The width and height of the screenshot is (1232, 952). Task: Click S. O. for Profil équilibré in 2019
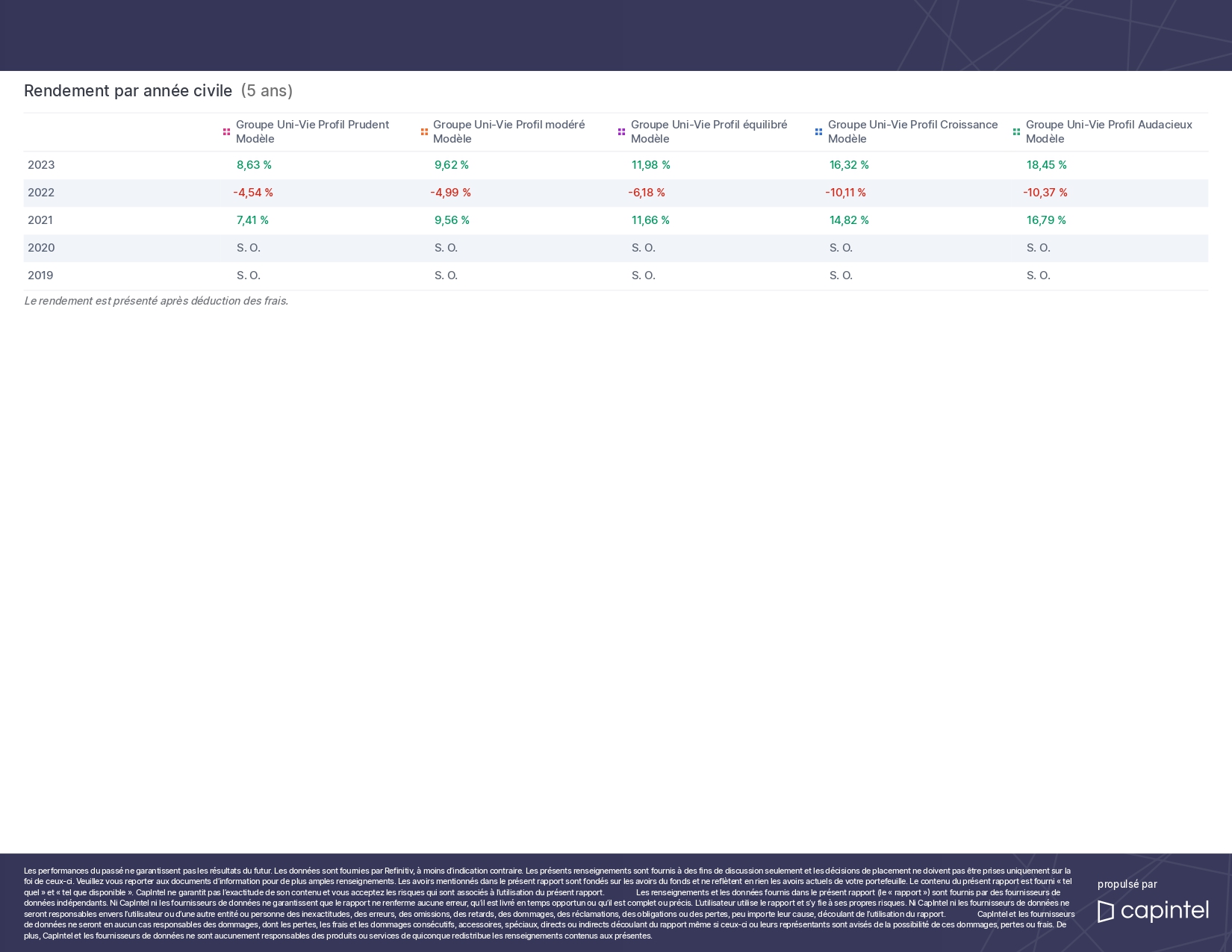644,276
